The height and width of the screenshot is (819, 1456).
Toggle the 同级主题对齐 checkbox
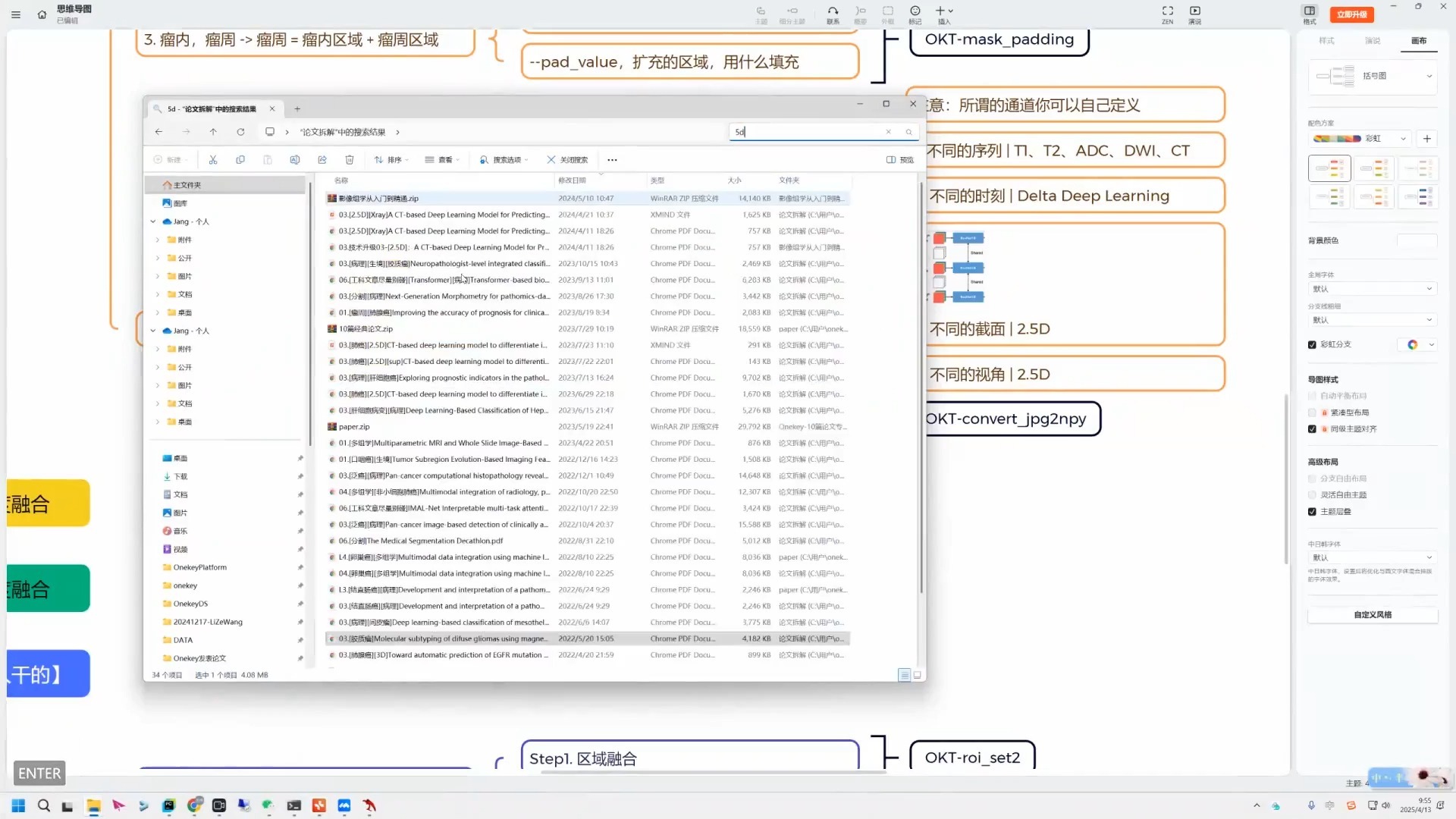(1312, 429)
